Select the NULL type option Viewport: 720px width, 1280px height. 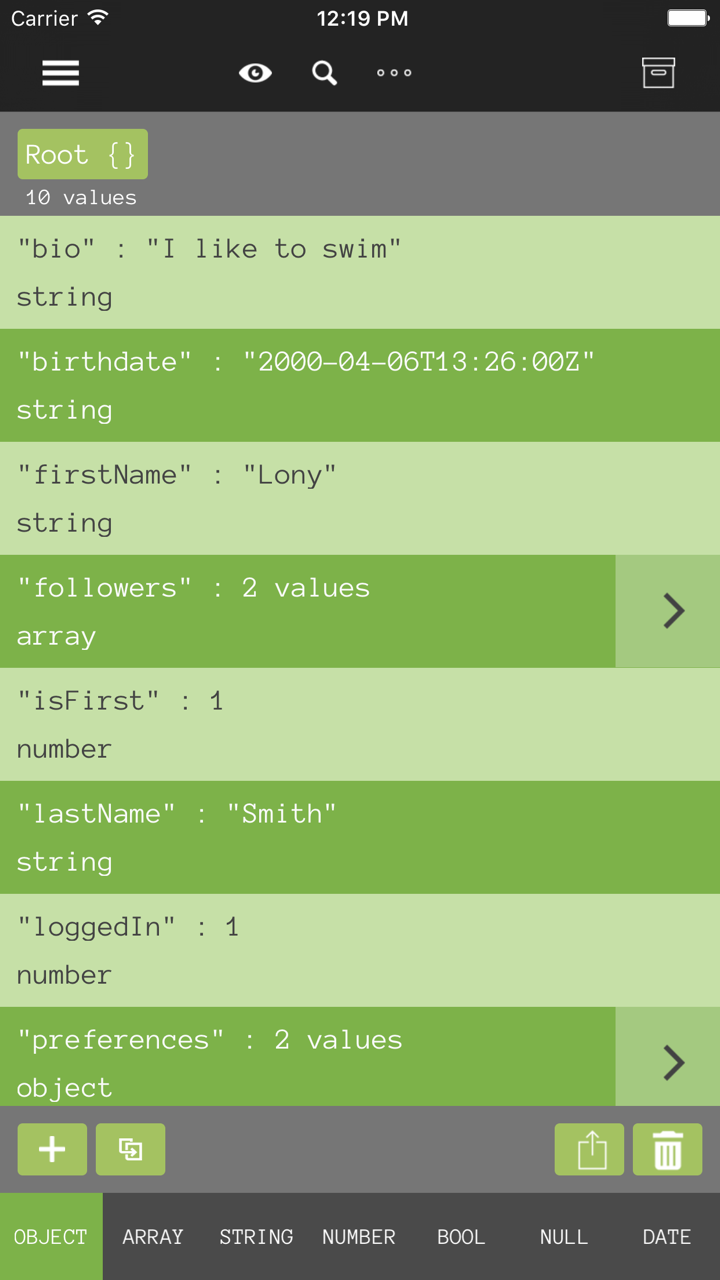[x=563, y=1236]
